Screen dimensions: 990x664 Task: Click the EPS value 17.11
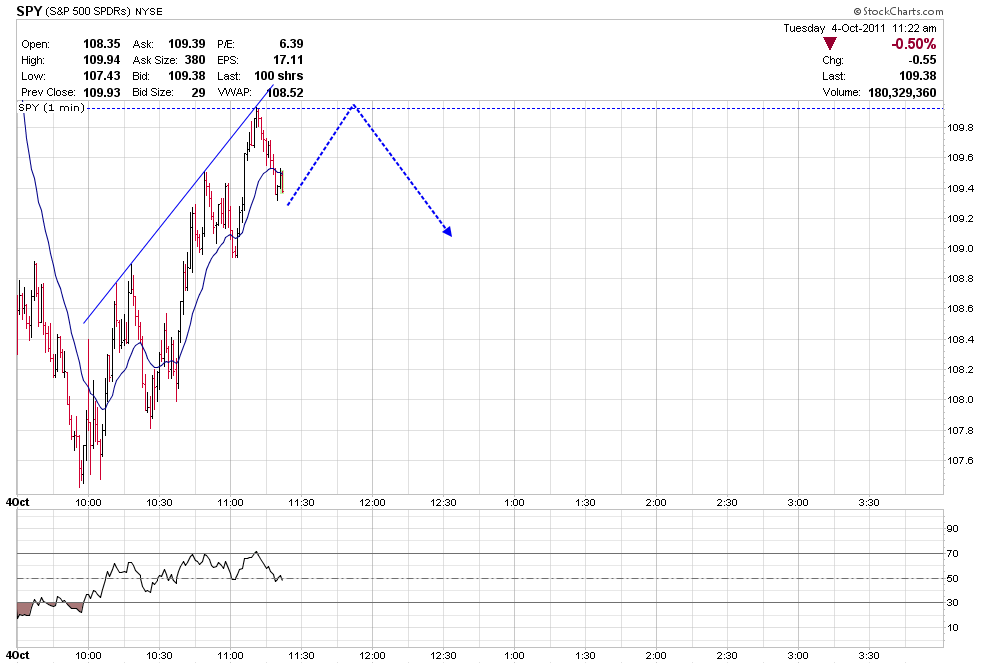coord(289,60)
